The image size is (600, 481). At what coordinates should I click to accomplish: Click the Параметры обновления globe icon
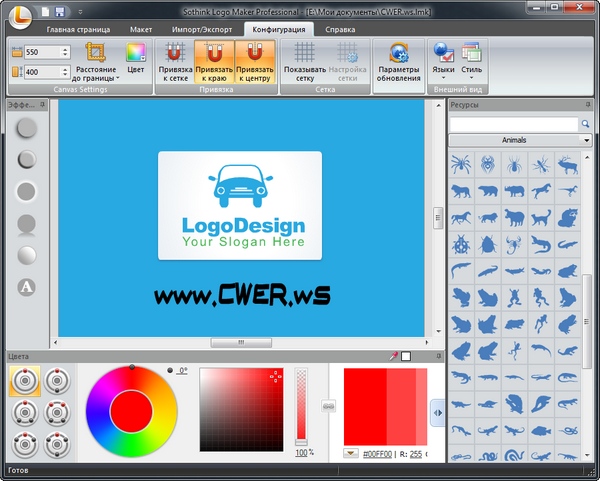click(399, 53)
